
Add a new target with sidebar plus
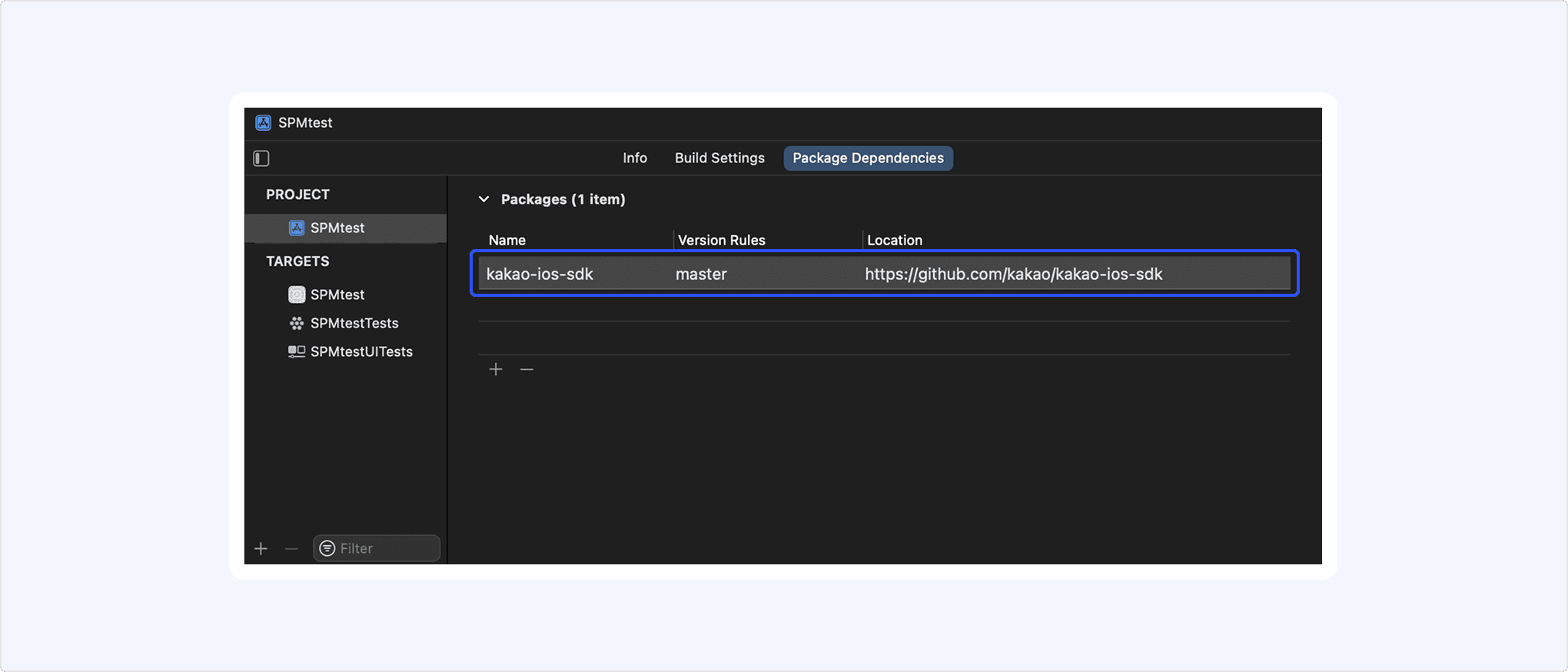(261, 549)
